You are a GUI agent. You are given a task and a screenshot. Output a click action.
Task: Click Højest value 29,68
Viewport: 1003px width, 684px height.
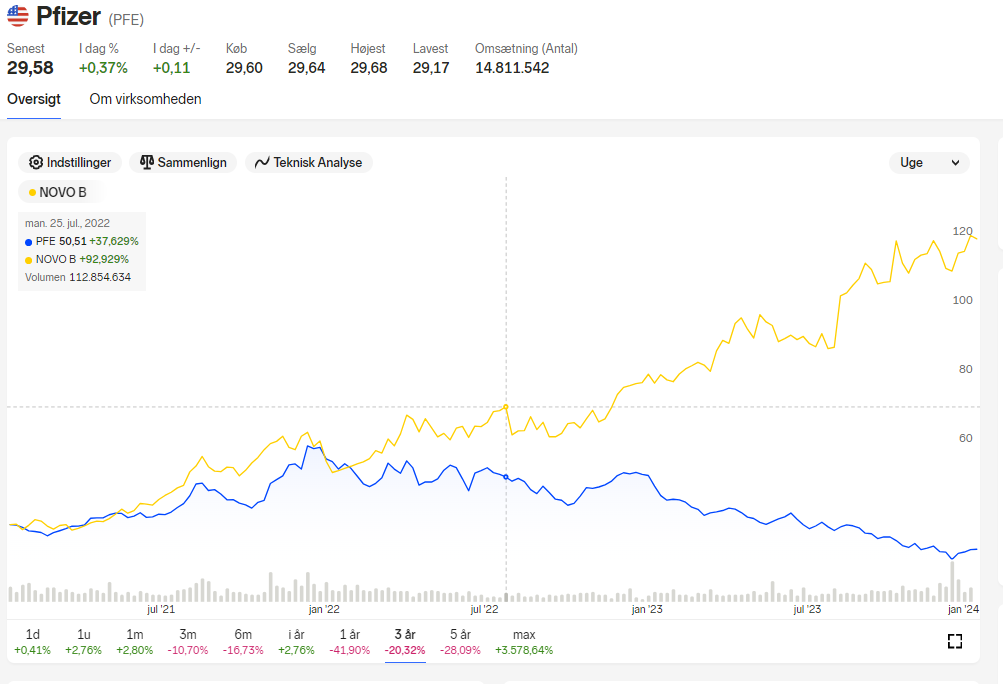coord(368,68)
